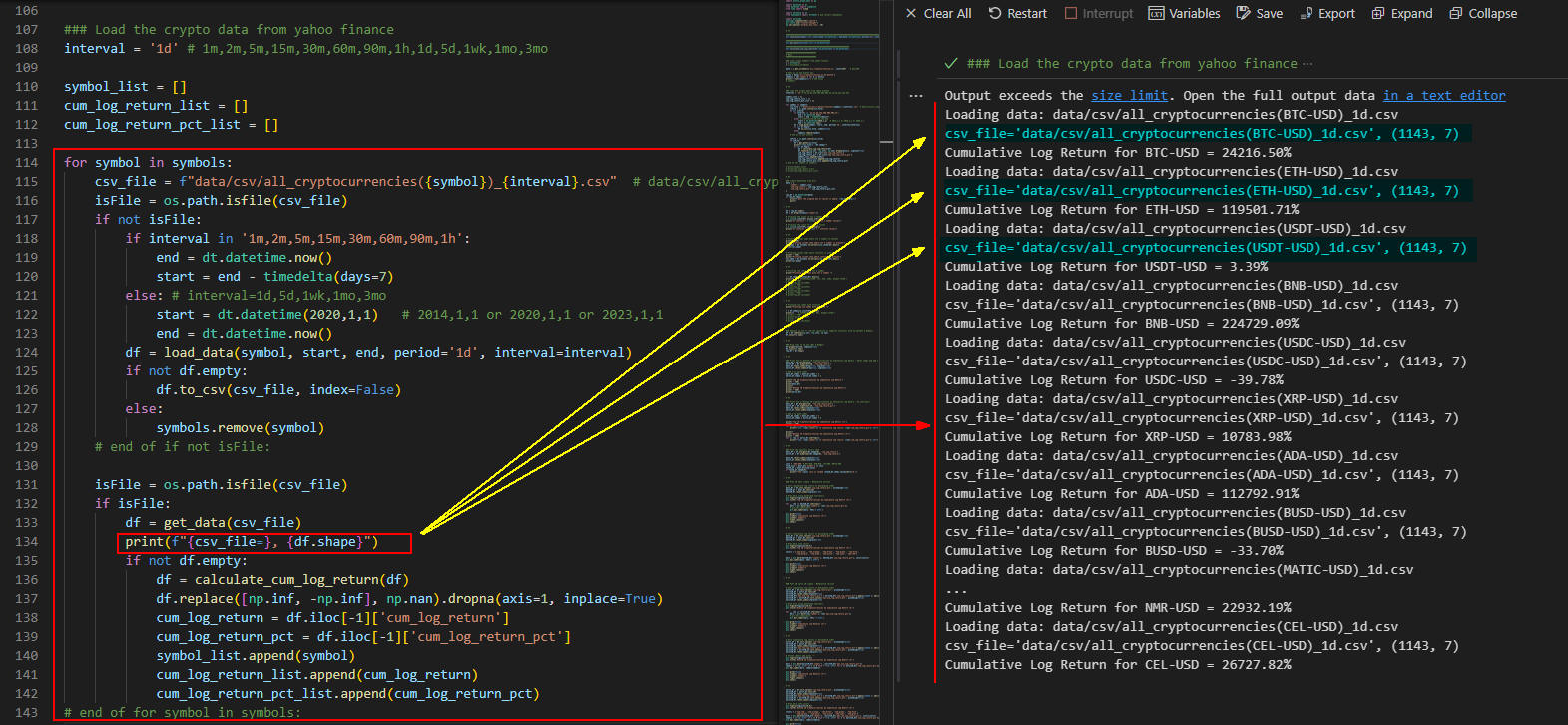Click the 'cum_log_return_pct_list.append(...)' line
Screen dimensions: 1568x725
pyautogui.click(x=347, y=693)
